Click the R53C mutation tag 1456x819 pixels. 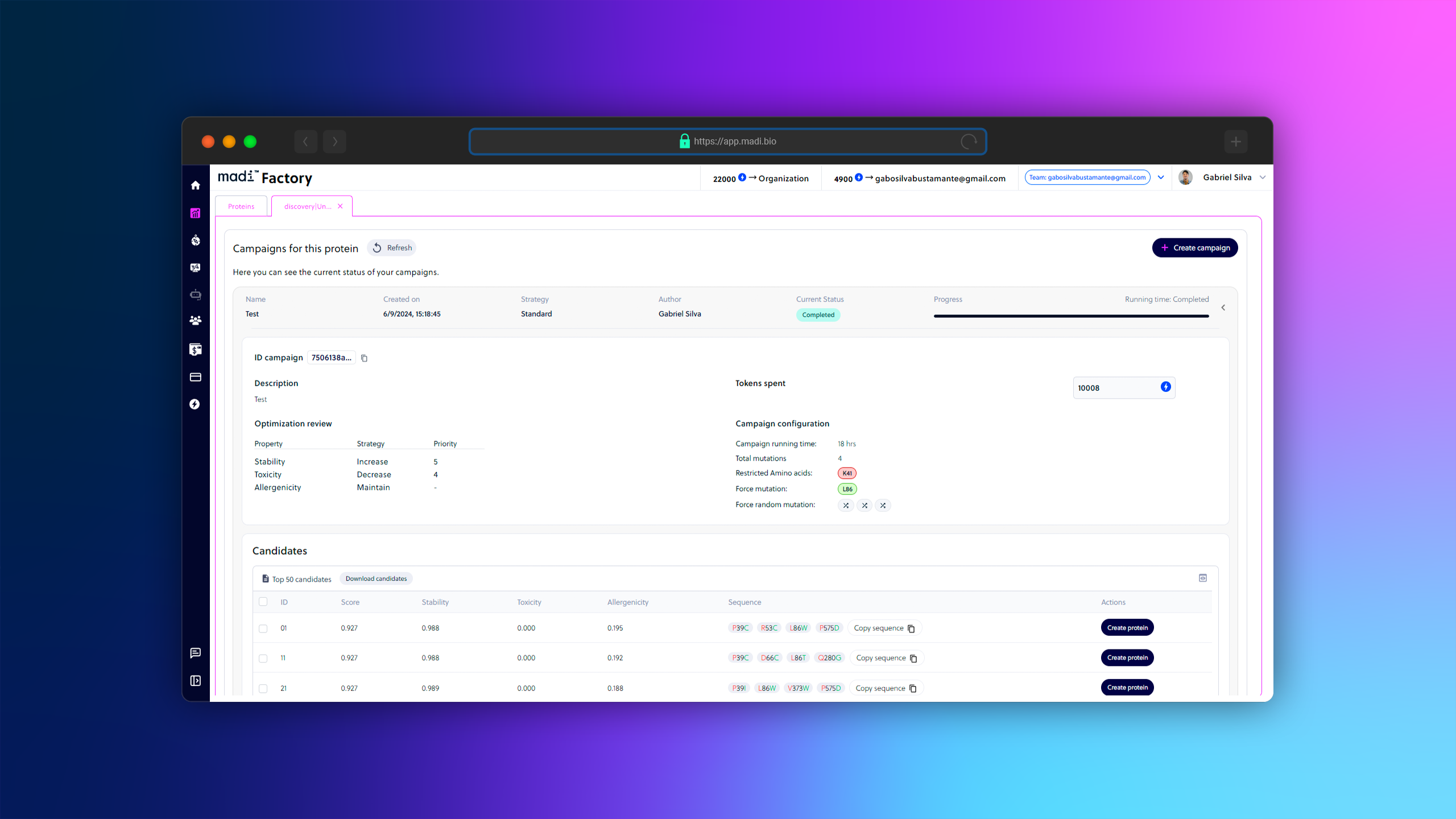(x=769, y=628)
